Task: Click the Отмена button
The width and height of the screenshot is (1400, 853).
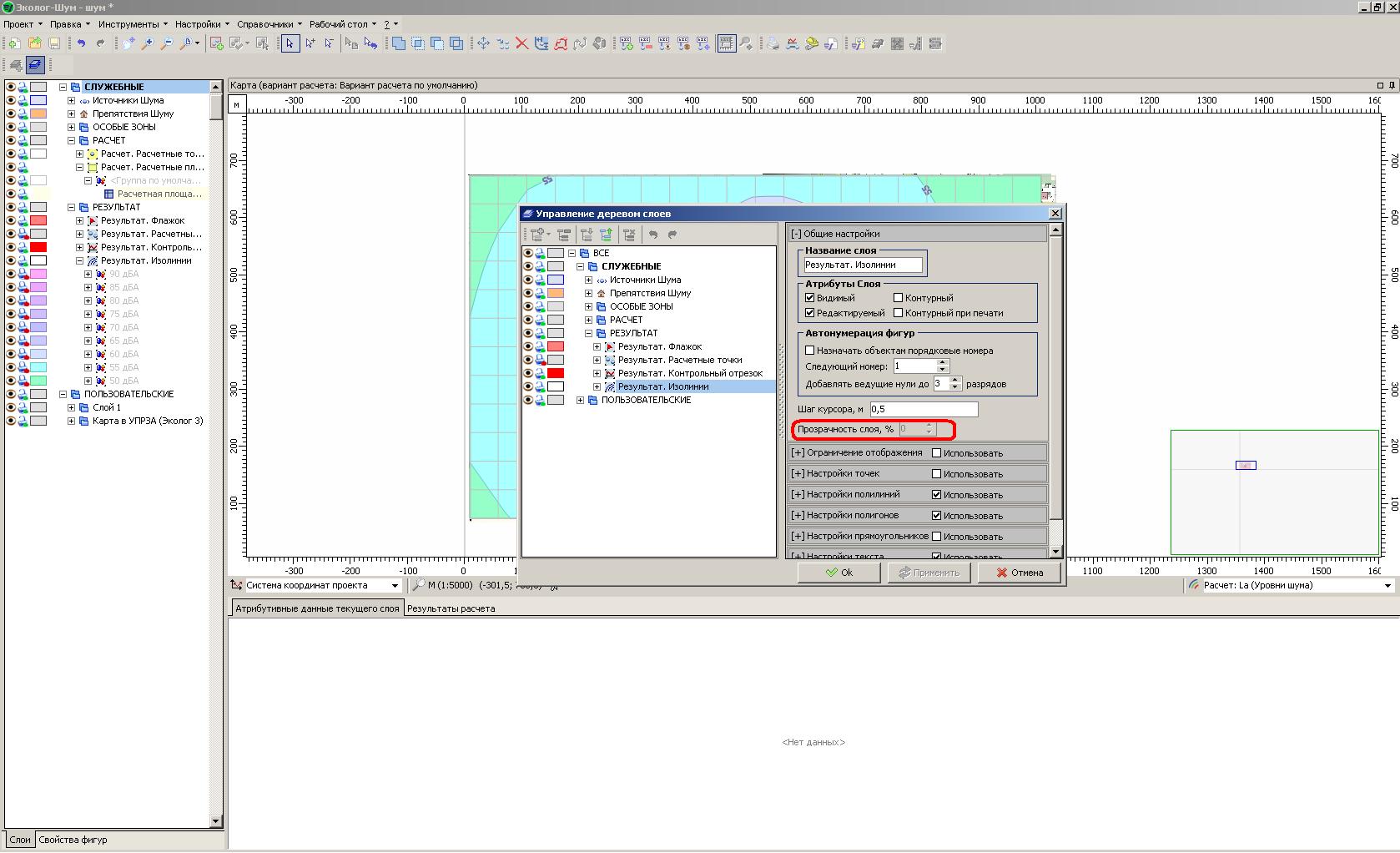Action: (1019, 573)
